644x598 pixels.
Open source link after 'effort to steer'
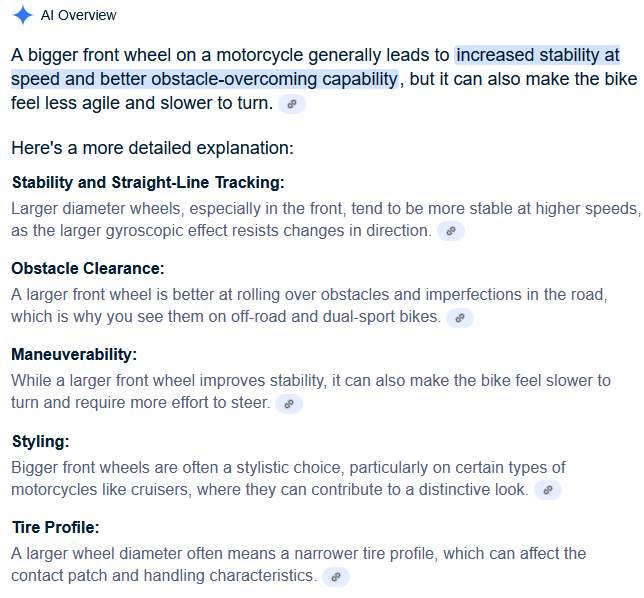(288, 404)
